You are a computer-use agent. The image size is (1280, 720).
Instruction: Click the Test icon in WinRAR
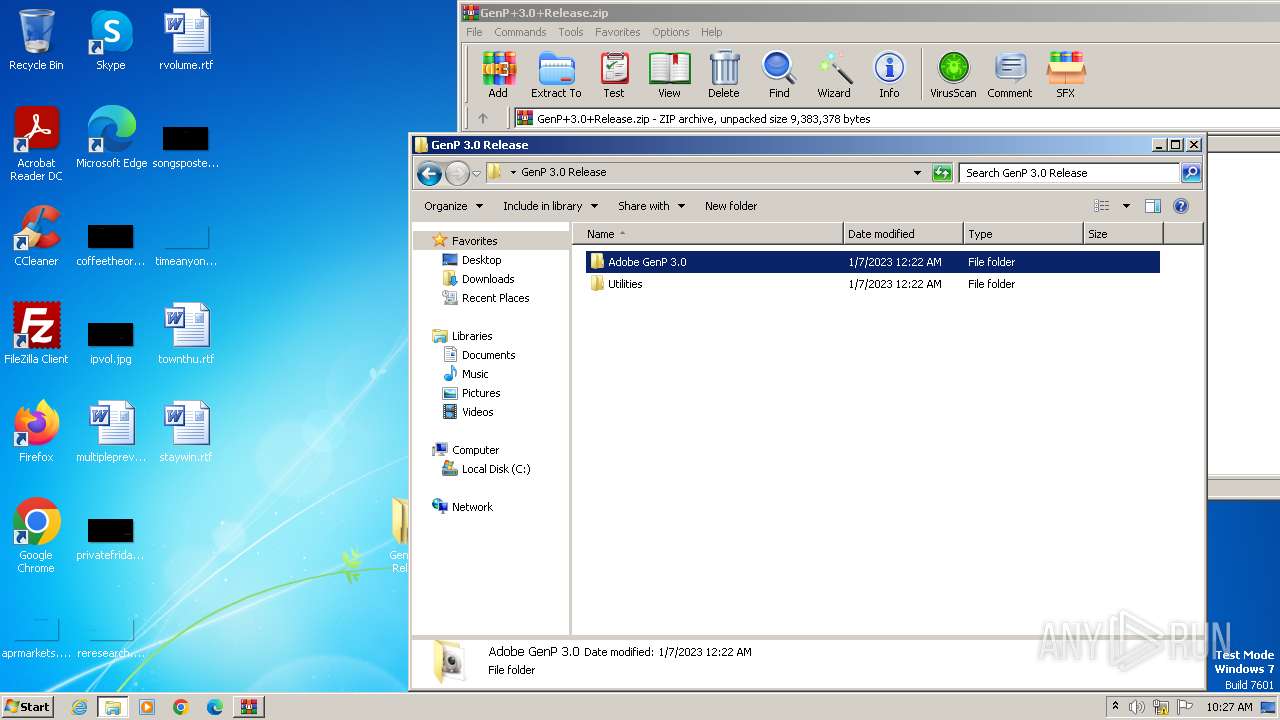613,75
